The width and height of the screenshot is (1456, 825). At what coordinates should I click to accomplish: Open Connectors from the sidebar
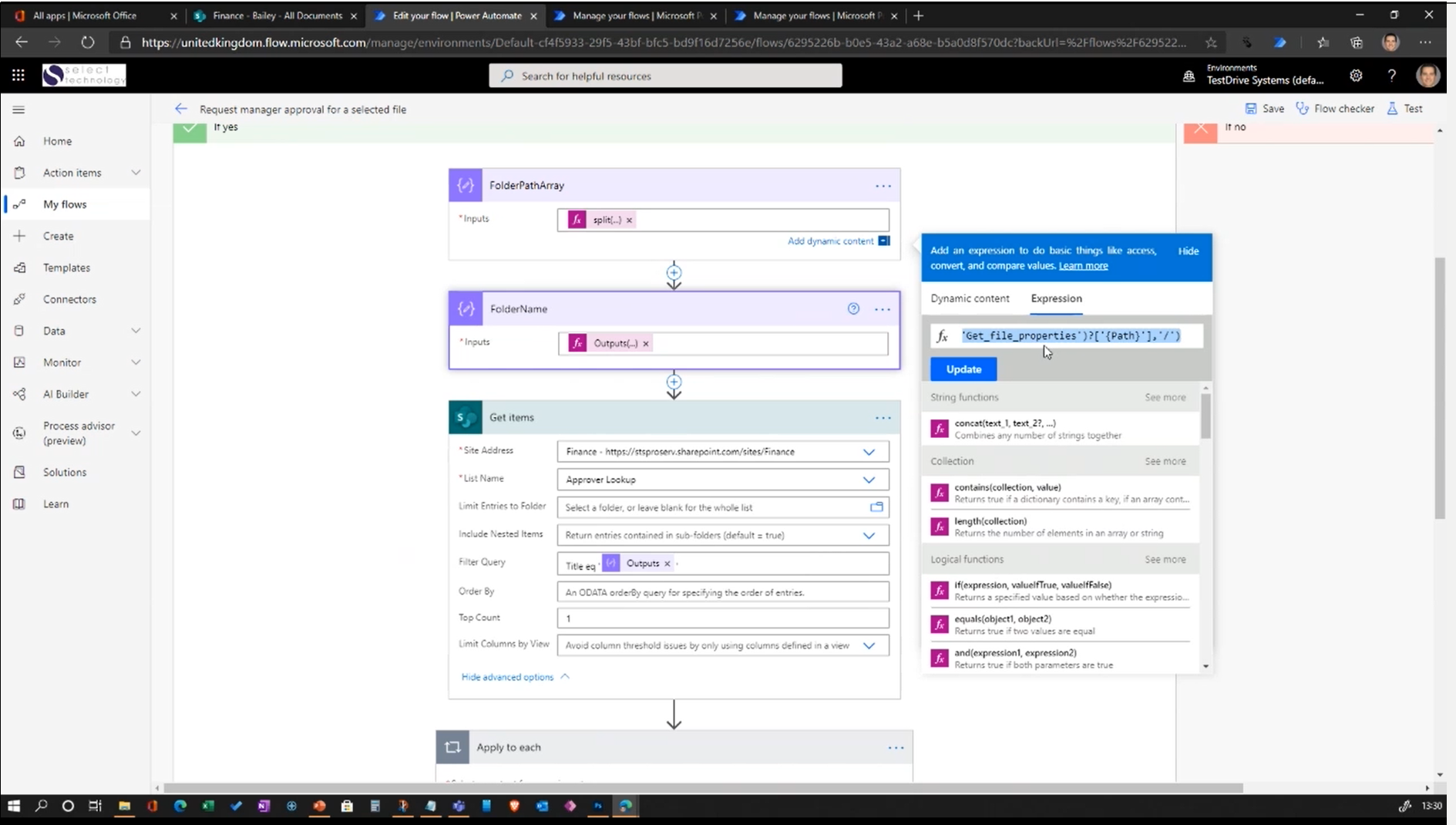[69, 299]
